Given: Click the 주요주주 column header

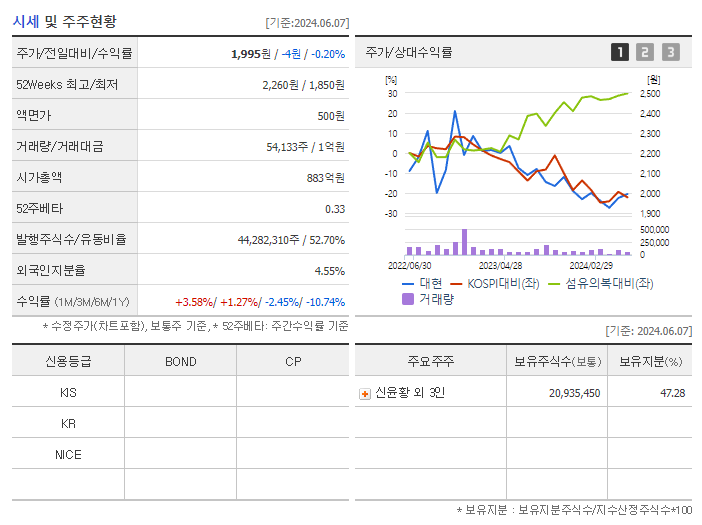Looking at the screenshot, I should point(431,361).
